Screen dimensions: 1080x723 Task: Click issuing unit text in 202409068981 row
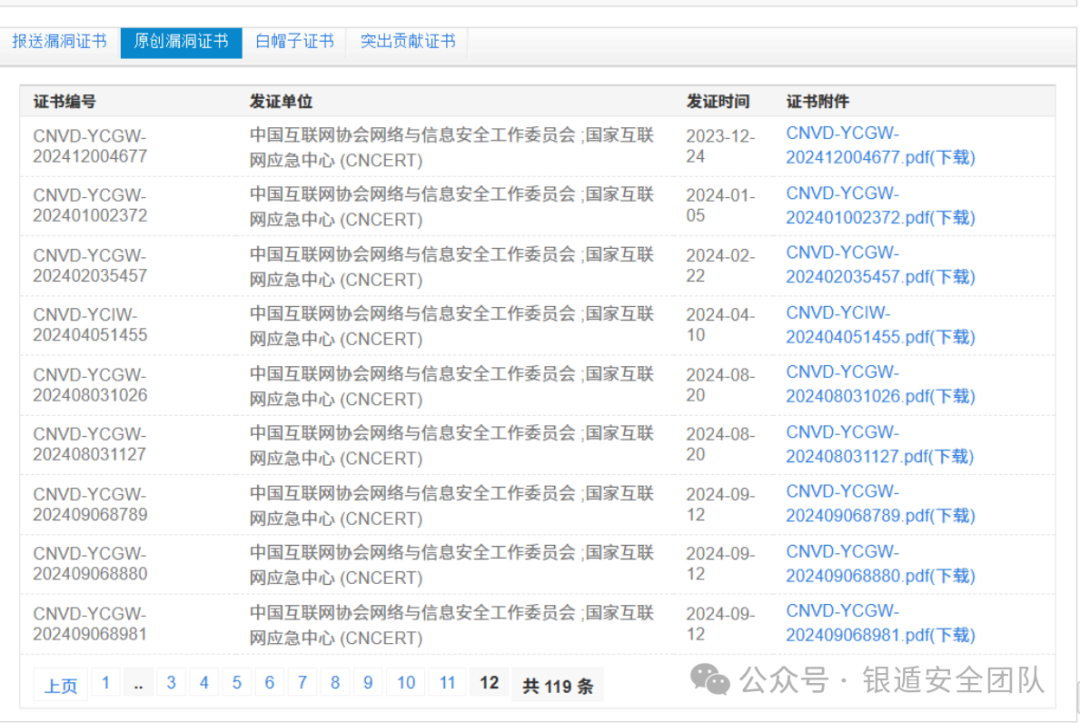(x=451, y=625)
